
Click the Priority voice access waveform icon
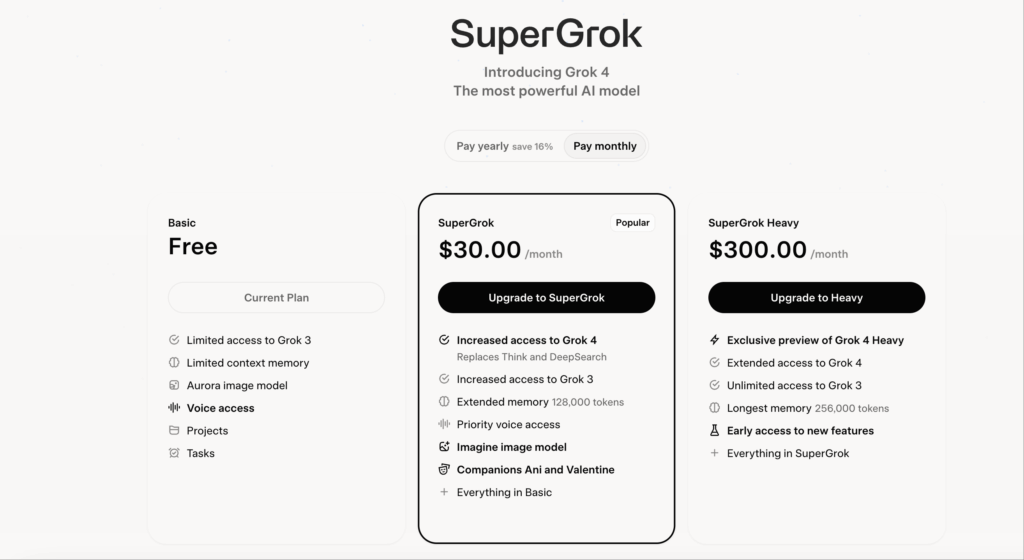click(444, 425)
